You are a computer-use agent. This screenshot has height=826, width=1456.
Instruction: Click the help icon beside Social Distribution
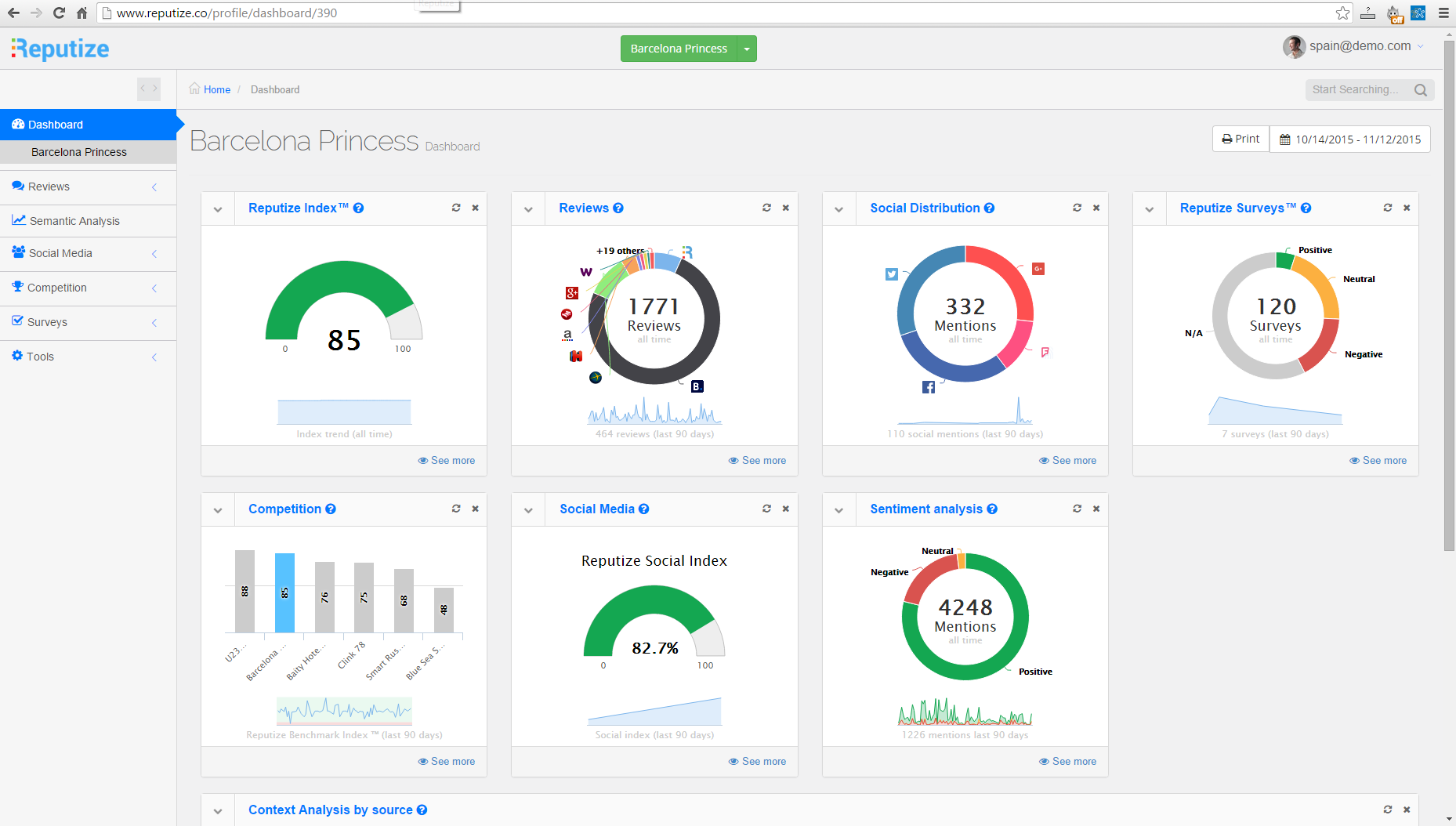click(990, 208)
